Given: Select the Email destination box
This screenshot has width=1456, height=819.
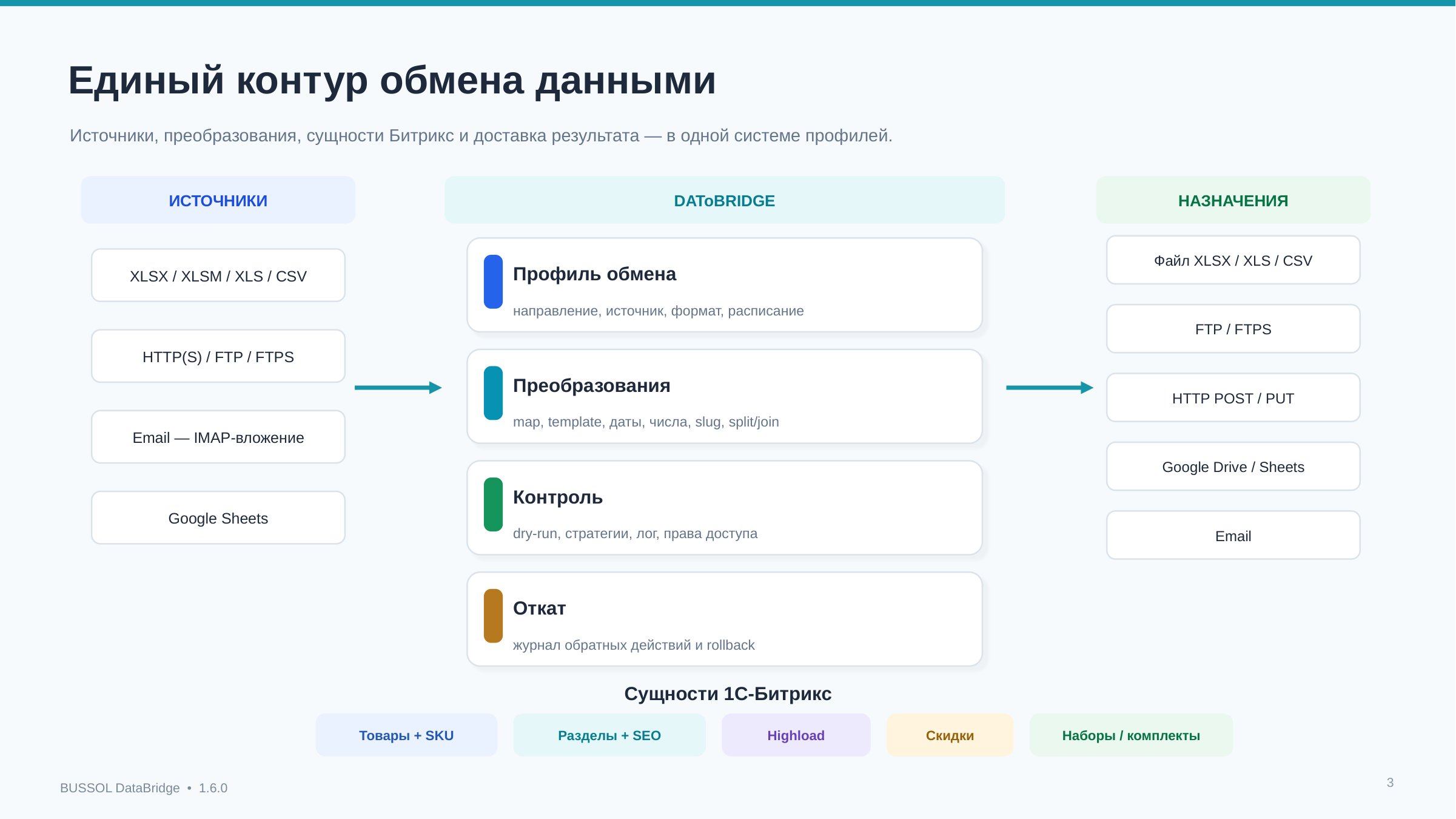Looking at the screenshot, I should [x=1233, y=536].
